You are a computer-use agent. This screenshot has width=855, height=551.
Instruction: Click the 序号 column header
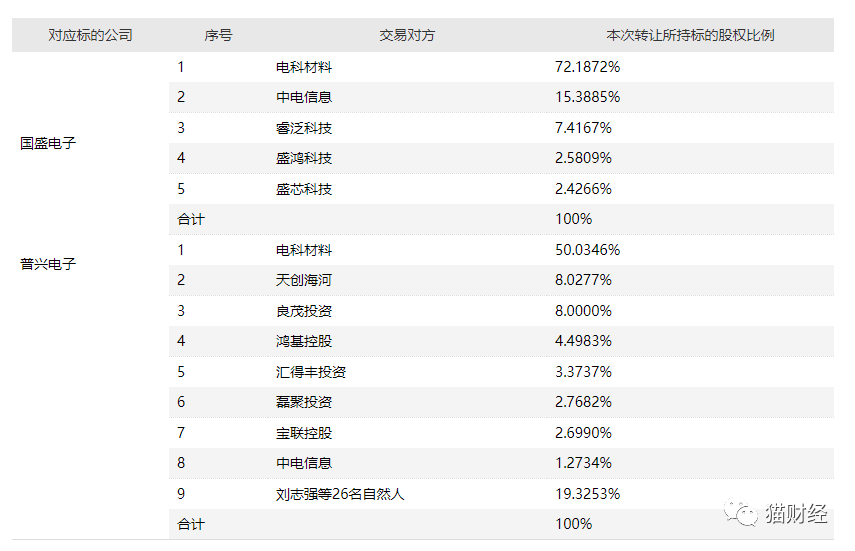[x=218, y=35]
